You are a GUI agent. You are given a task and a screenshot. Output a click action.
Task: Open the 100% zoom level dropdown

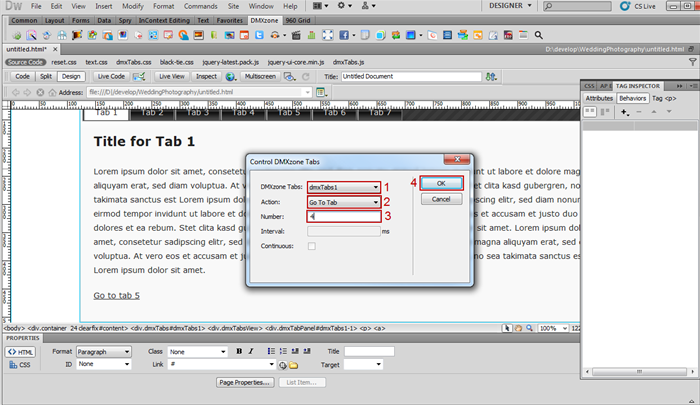click(x=553, y=328)
